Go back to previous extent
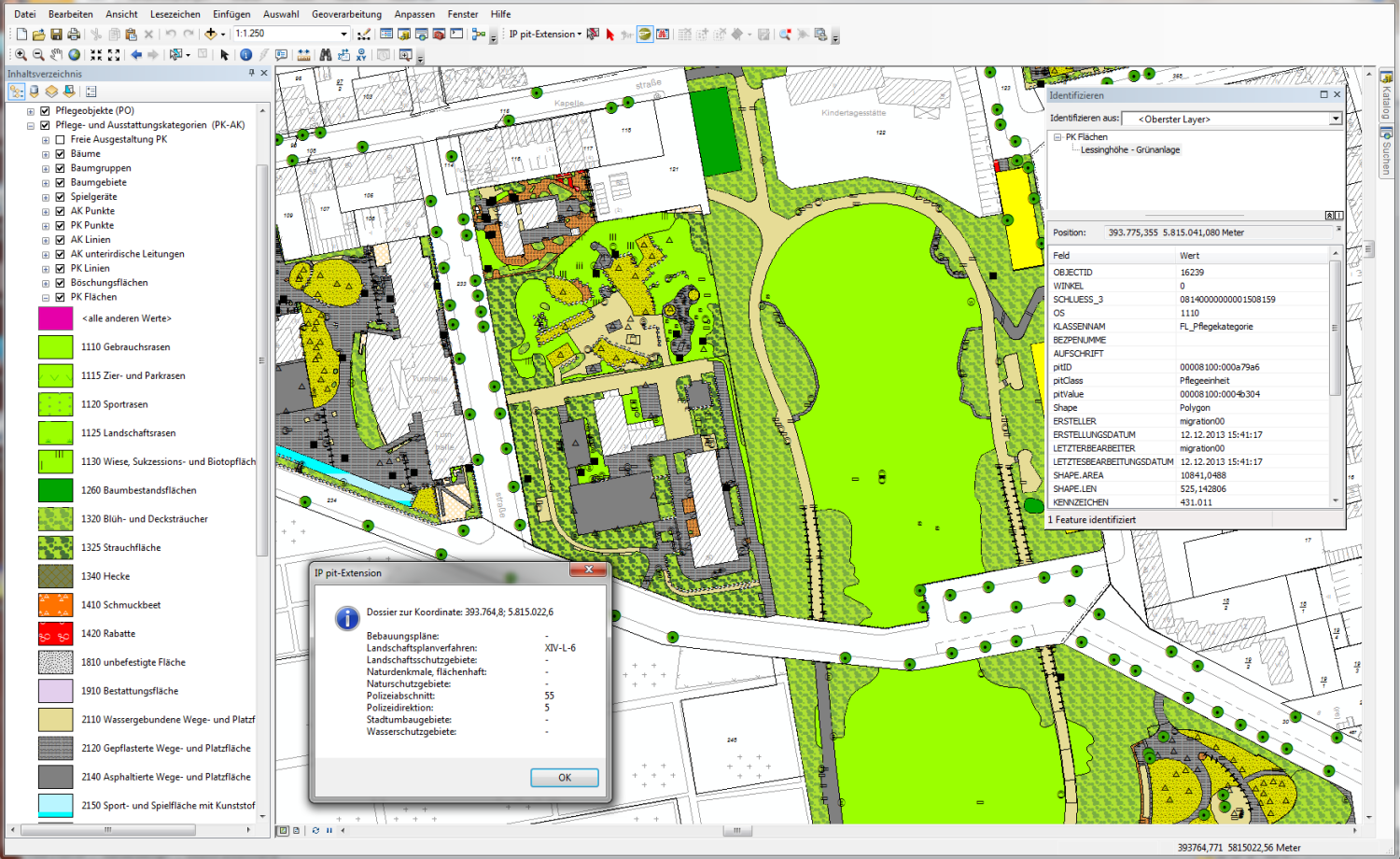The height and width of the screenshot is (859, 1400). pyautogui.click(x=136, y=55)
